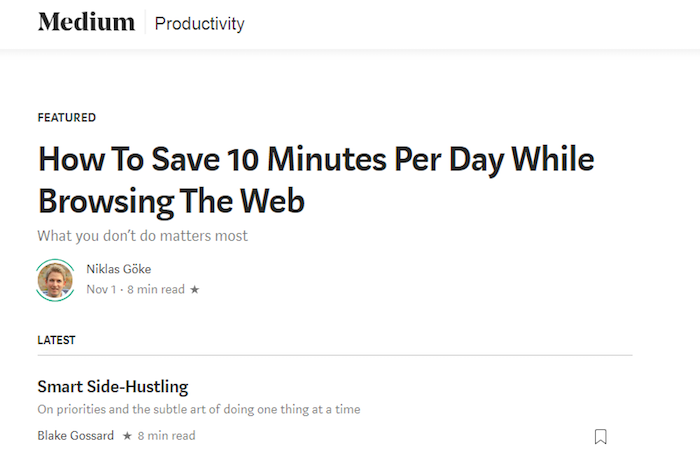
Task: Click the Medium logo
Action: [86, 22]
